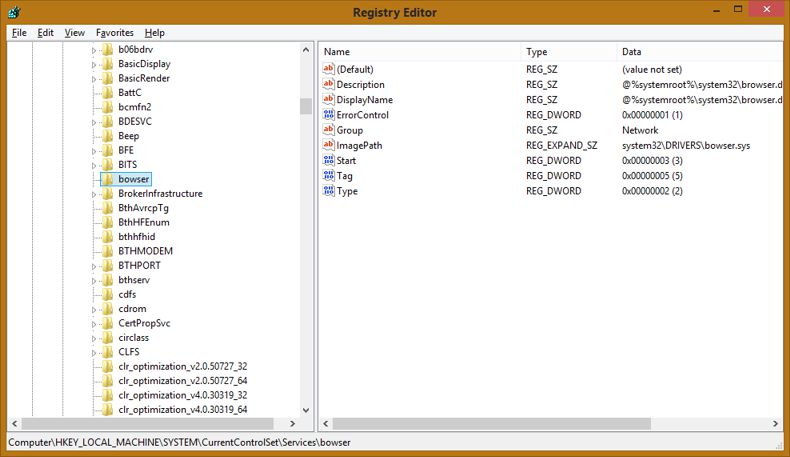Open the Edit menu

[45, 33]
